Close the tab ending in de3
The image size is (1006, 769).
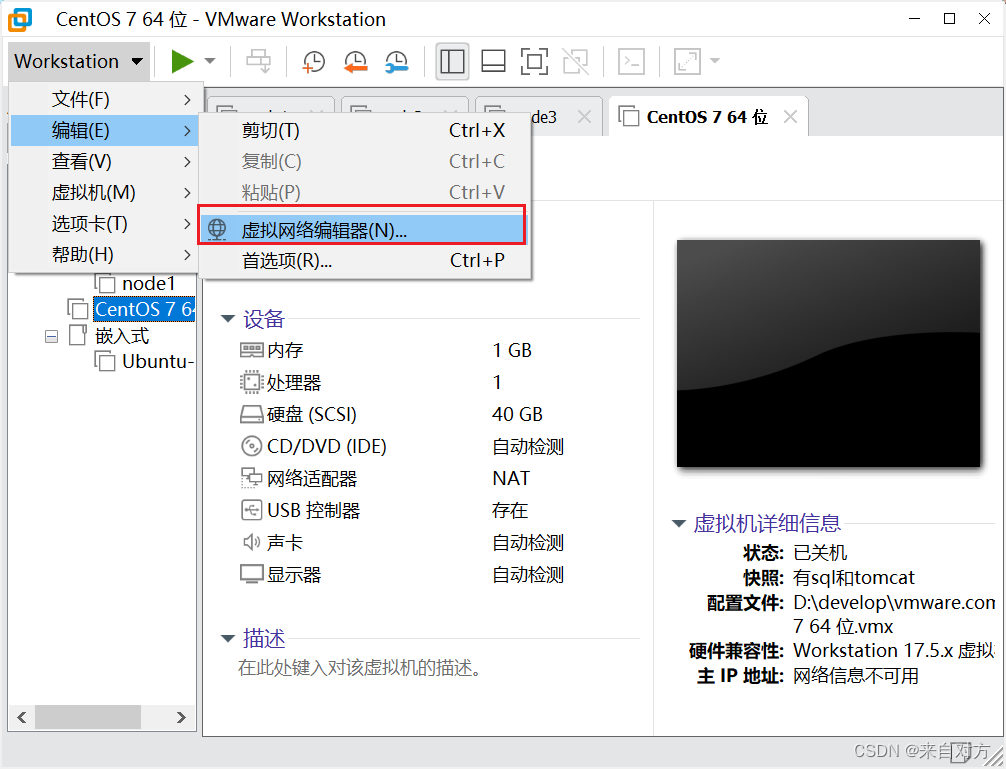point(584,117)
